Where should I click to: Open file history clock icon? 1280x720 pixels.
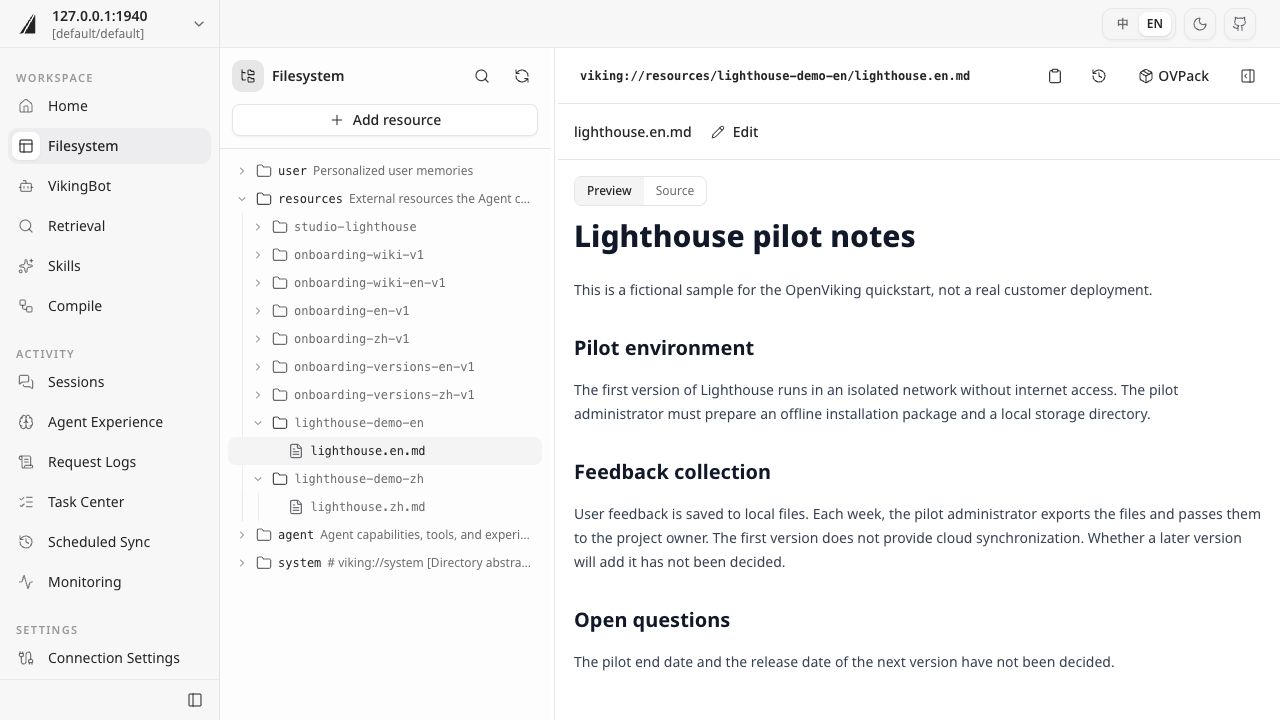coord(1099,76)
